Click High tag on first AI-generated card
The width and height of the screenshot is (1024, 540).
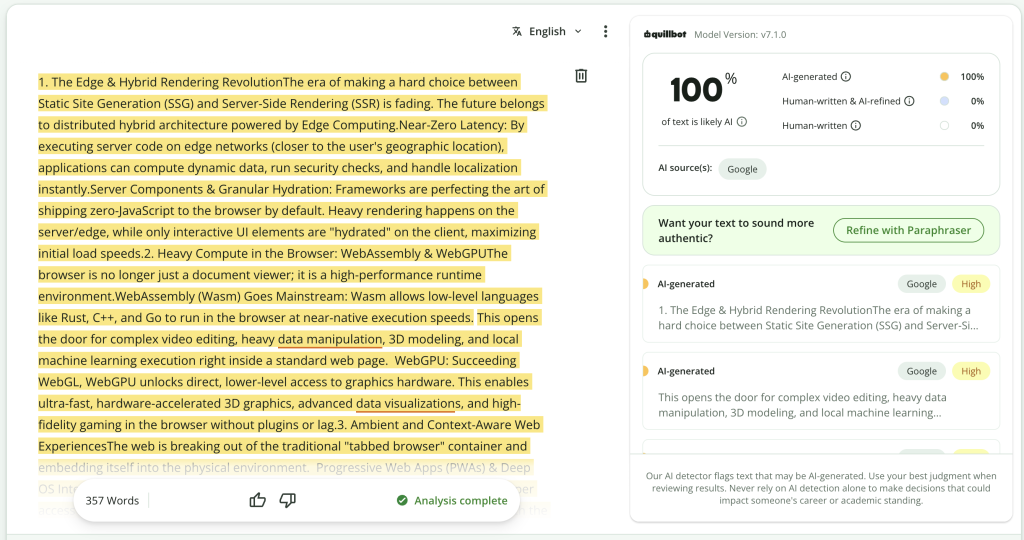point(970,284)
